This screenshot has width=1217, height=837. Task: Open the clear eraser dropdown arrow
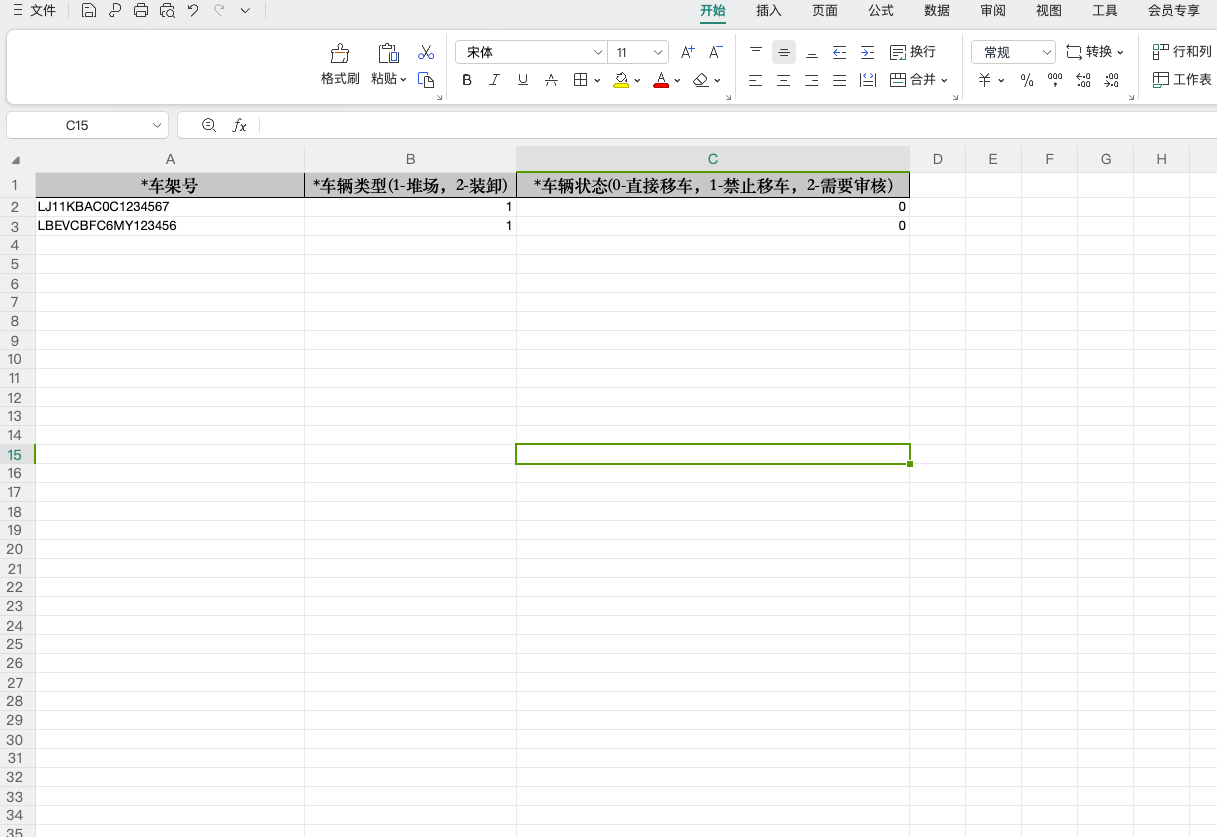click(x=717, y=80)
